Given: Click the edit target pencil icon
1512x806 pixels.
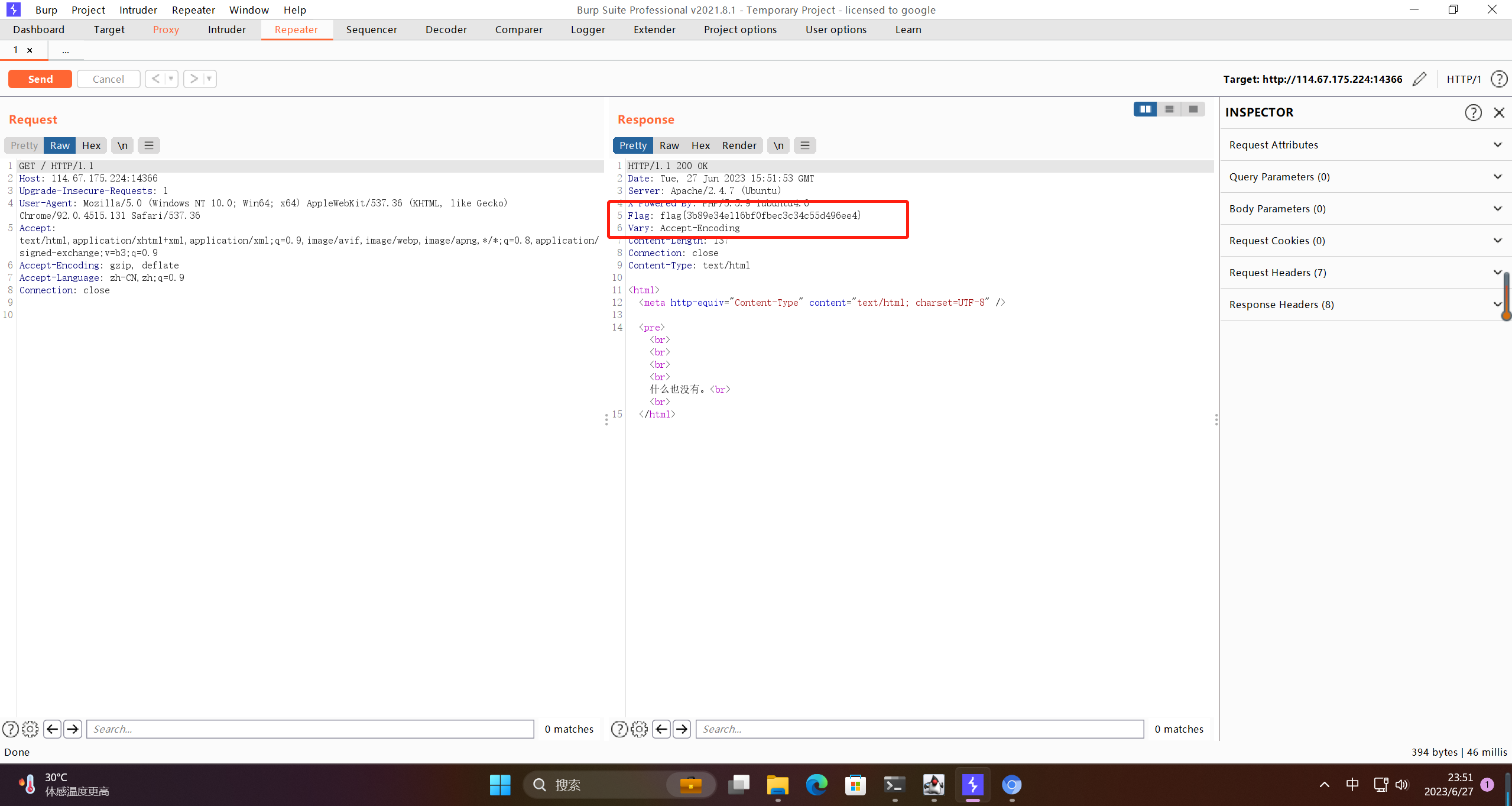Looking at the screenshot, I should tap(1419, 79).
